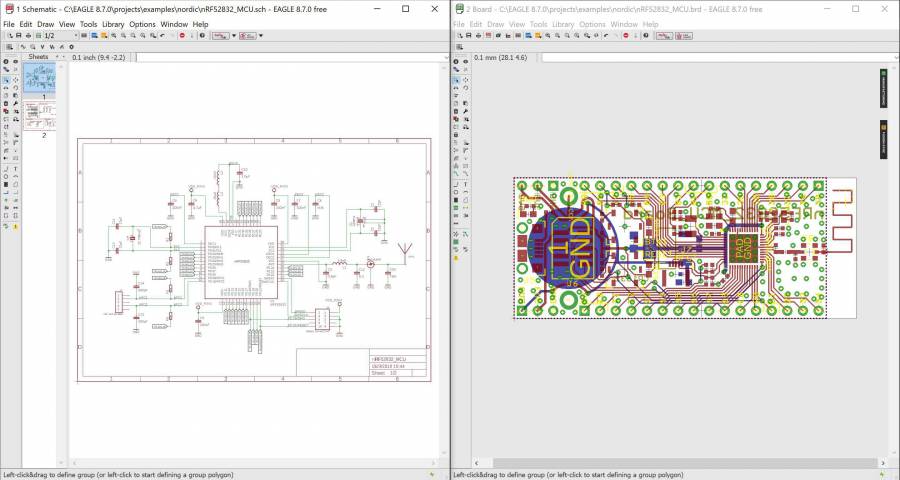Click the orange vertical side tab in Board window
900x480 pixels.
coord(884,139)
